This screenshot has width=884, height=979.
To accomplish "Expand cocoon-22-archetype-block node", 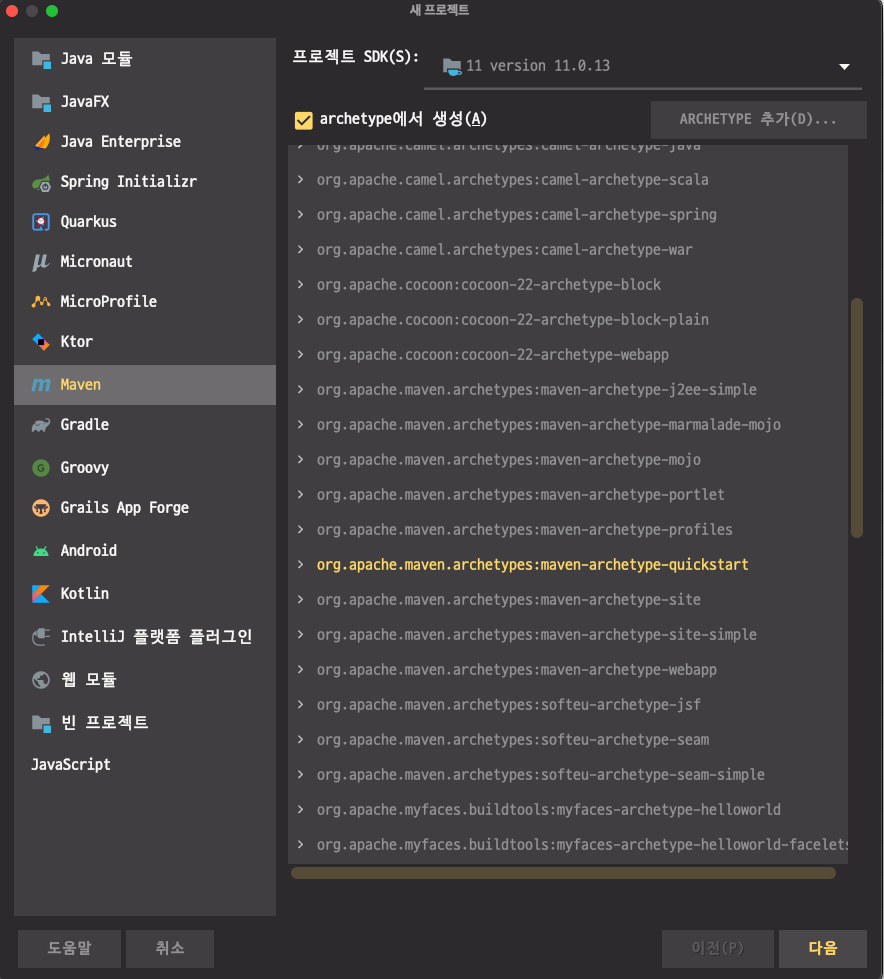I will pos(301,285).
